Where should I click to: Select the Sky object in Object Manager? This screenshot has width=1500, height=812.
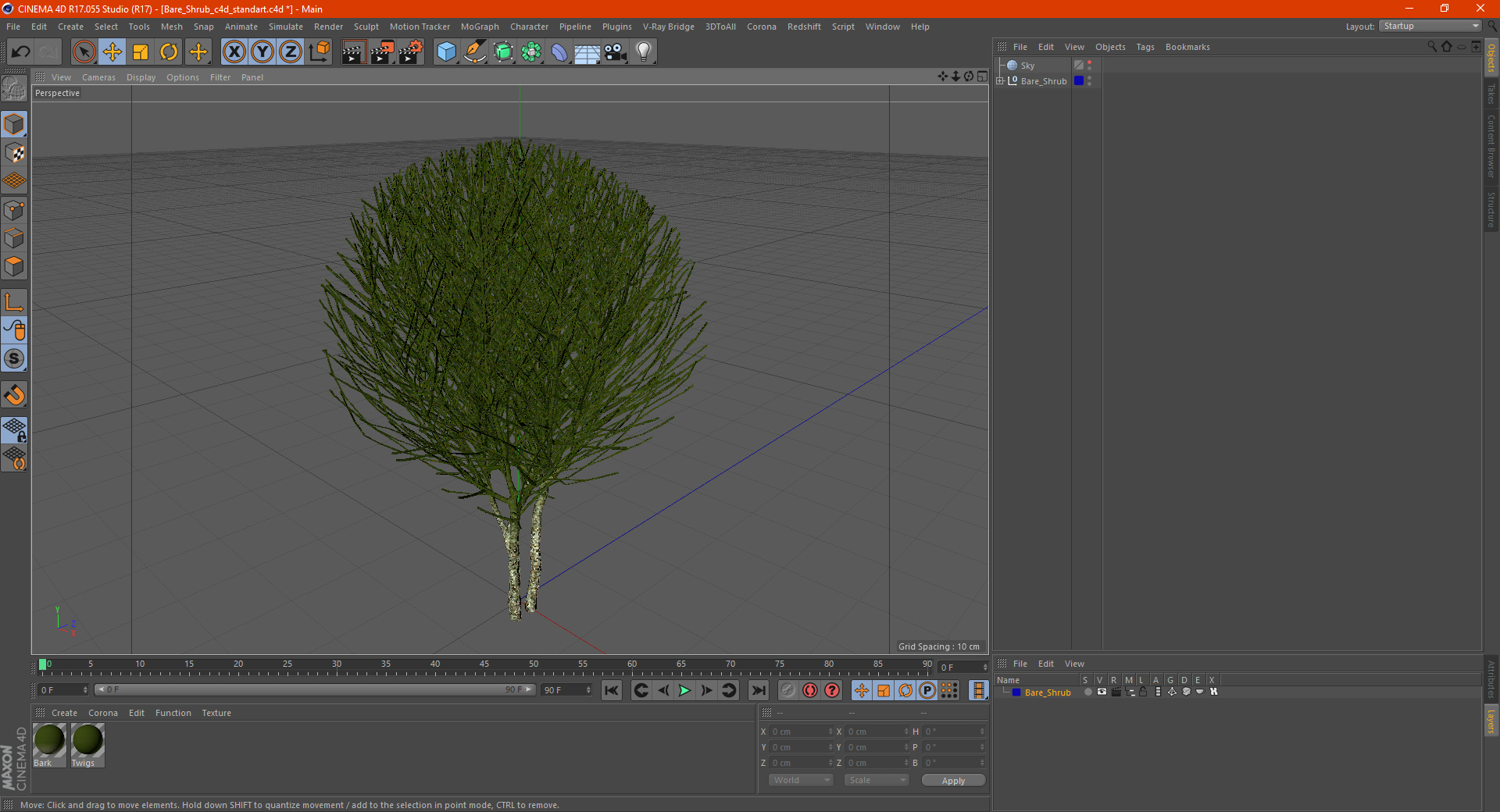click(1027, 66)
